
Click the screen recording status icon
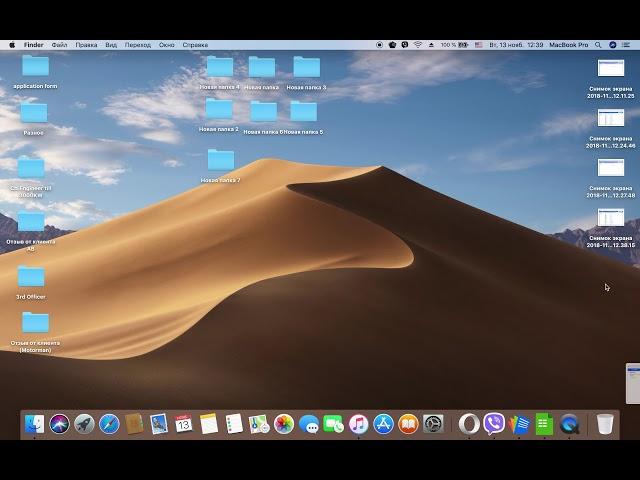[379, 45]
